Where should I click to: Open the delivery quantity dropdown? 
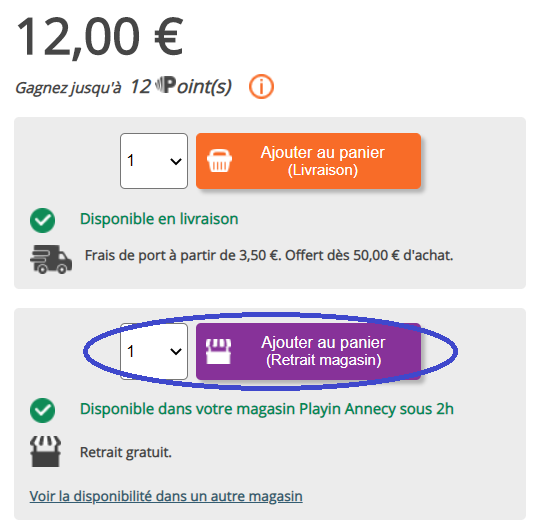154,161
